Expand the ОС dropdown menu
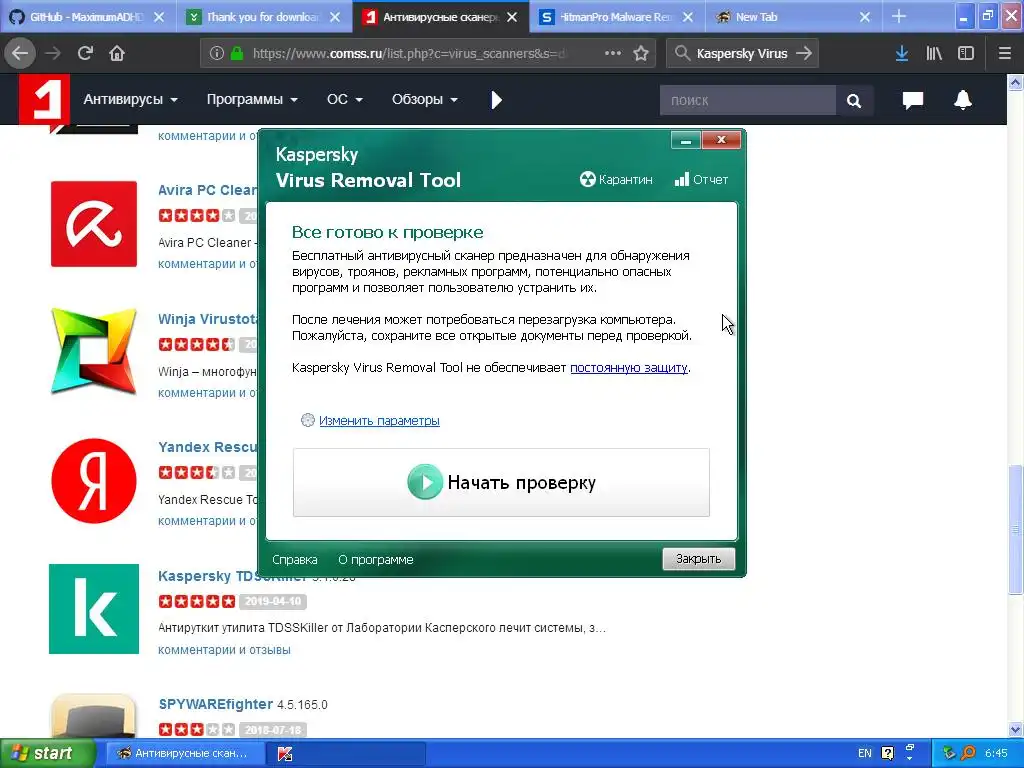The image size is (1024, 768). click(x=345, y=99)
